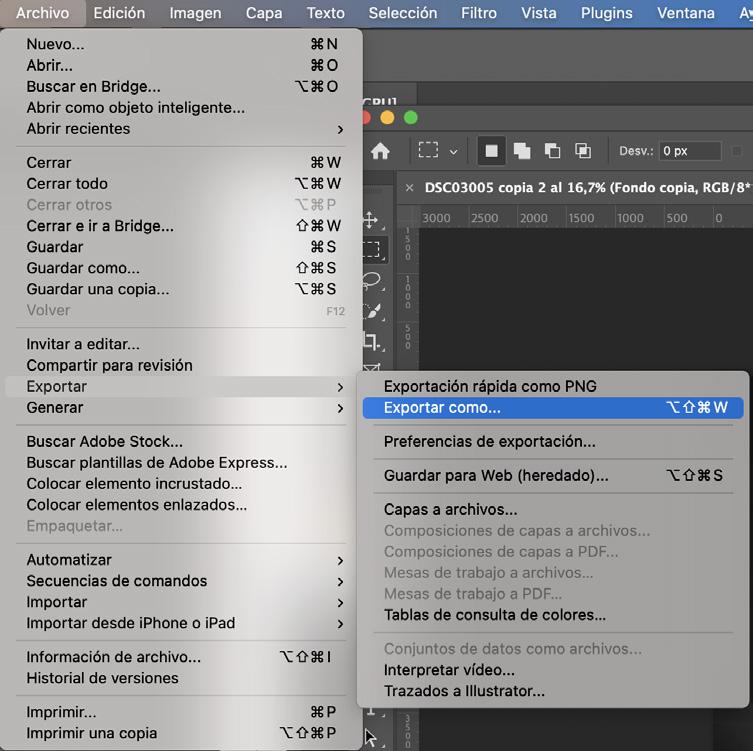Choose Cerrar from Archivo menu
753x751 pixels.
click(x=182, y=162)
